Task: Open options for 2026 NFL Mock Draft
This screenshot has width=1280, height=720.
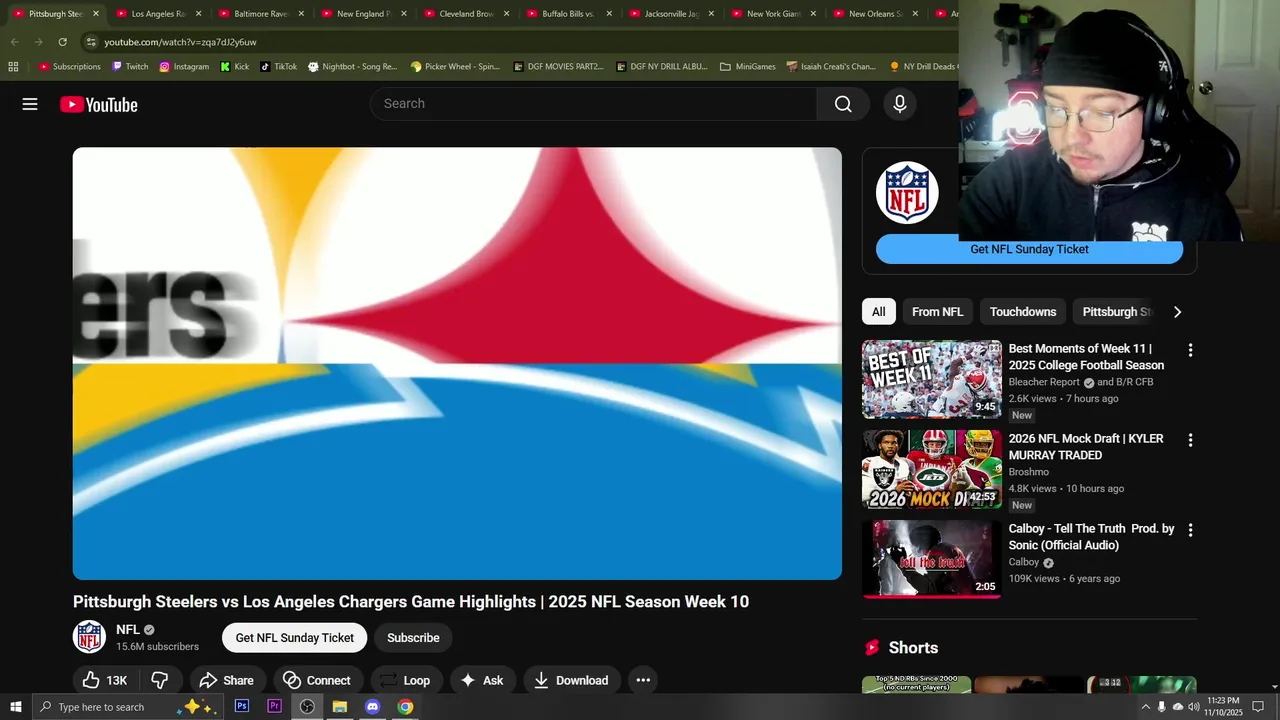Action: pyautogui.click(x=1190, y=440)
